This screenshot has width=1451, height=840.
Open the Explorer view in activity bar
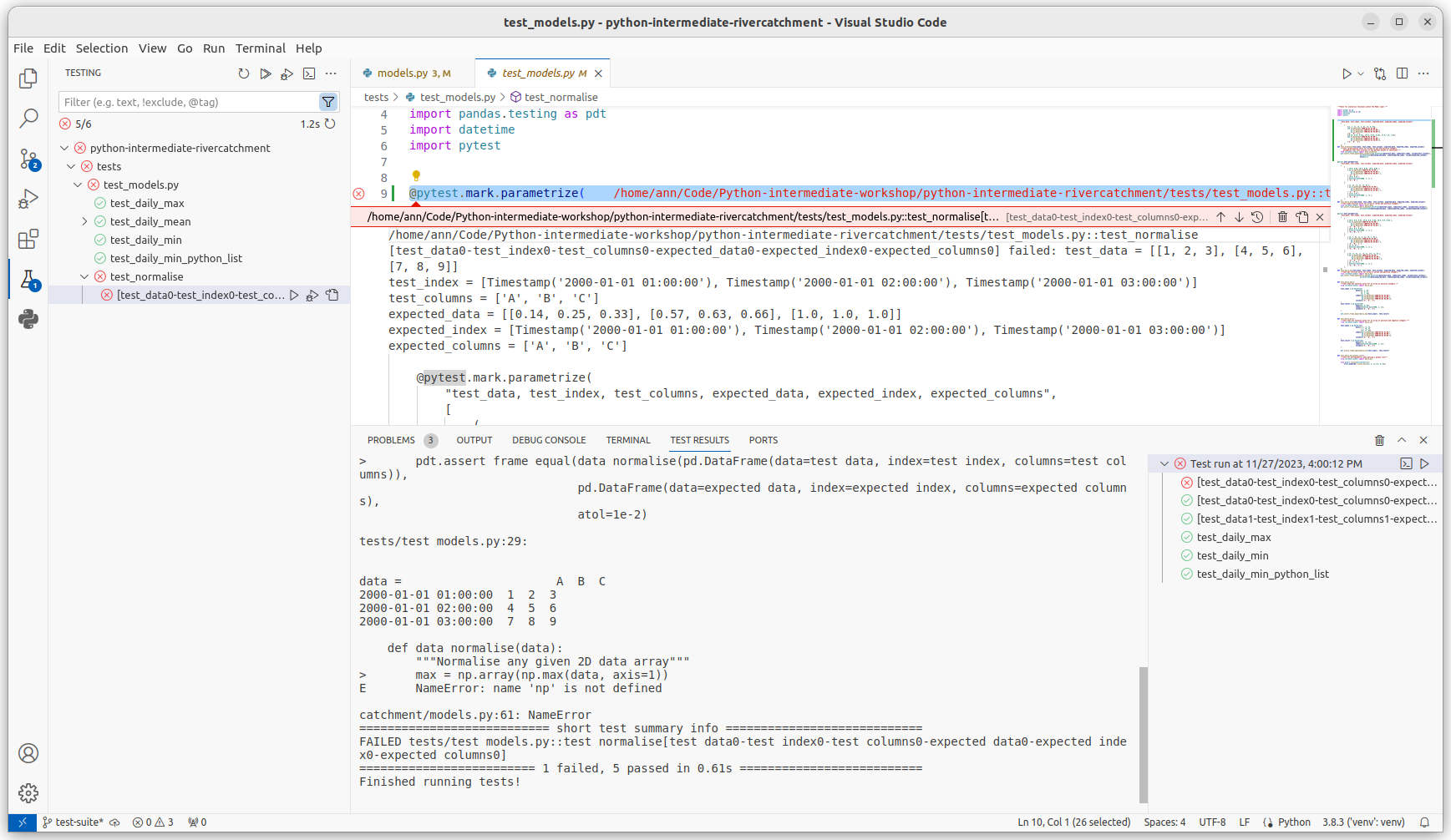[x=28, y=78]
